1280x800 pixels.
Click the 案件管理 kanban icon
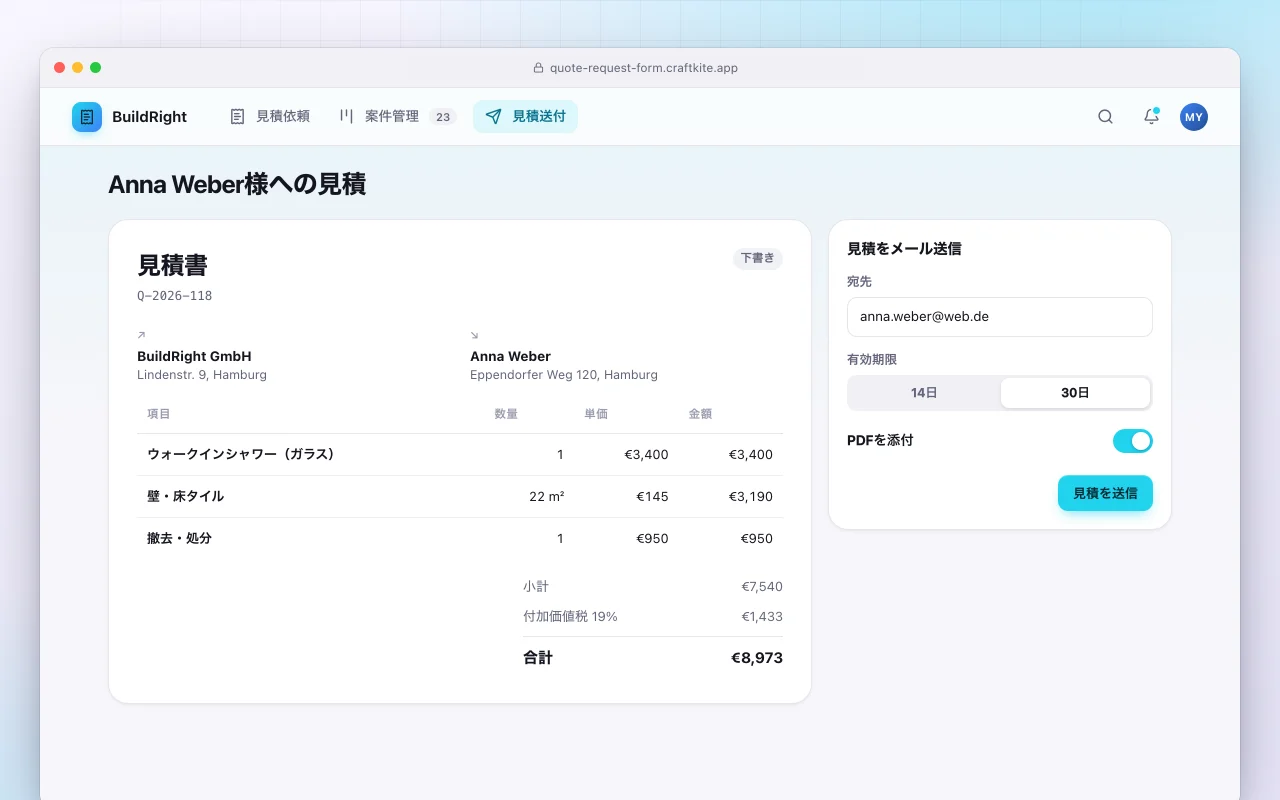[x=346, y=117]
